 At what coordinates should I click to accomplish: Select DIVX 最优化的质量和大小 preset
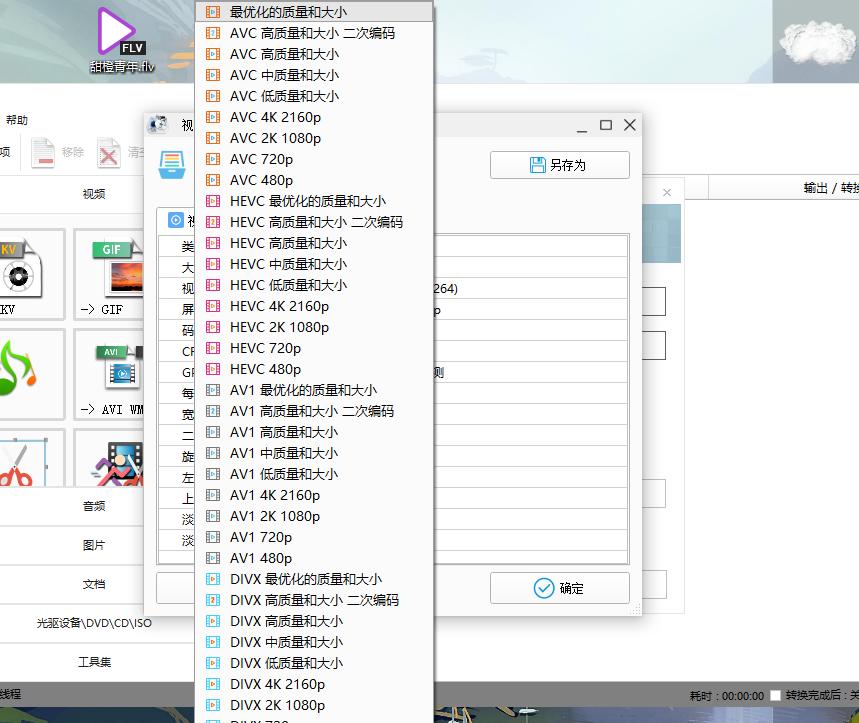(x=314, y=579)
